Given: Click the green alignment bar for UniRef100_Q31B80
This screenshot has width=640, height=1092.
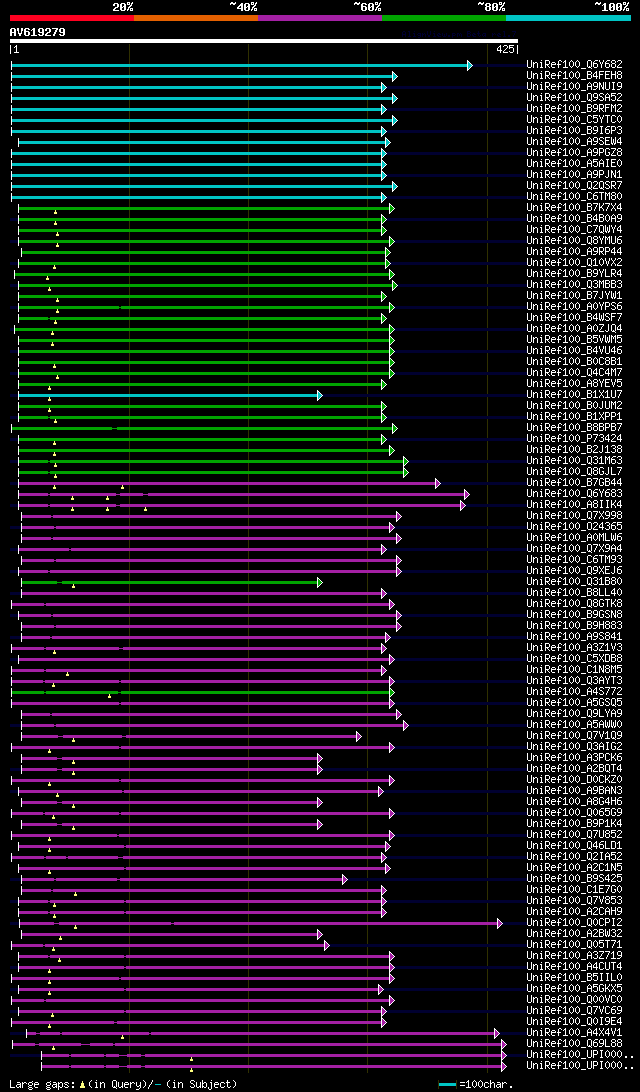Looking at the screenshot, I should point(172,582).
